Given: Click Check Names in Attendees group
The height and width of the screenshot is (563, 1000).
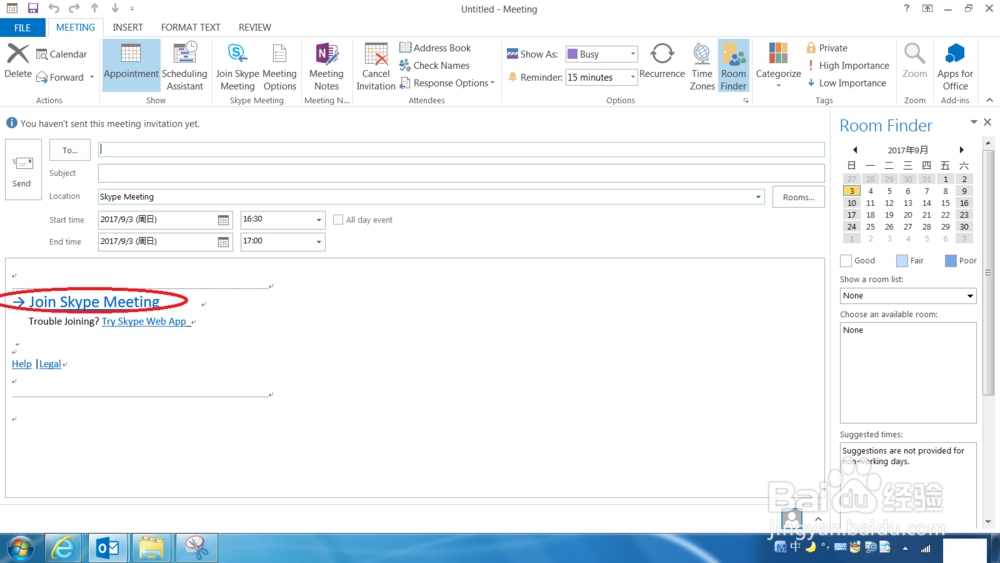Looking at the screenshot, I should tap(434, 65).
